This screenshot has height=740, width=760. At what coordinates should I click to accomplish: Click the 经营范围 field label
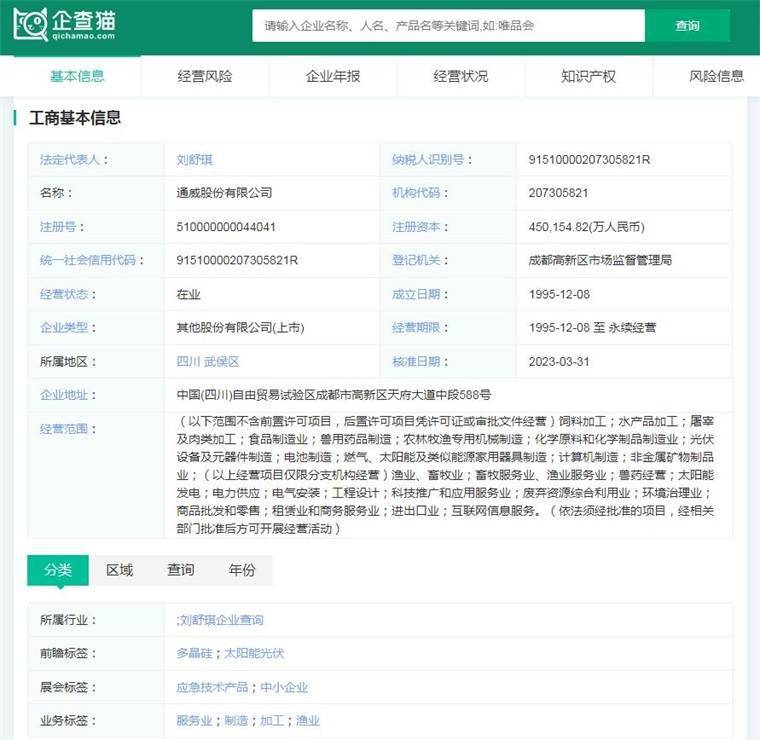click(x=67, y=429)
